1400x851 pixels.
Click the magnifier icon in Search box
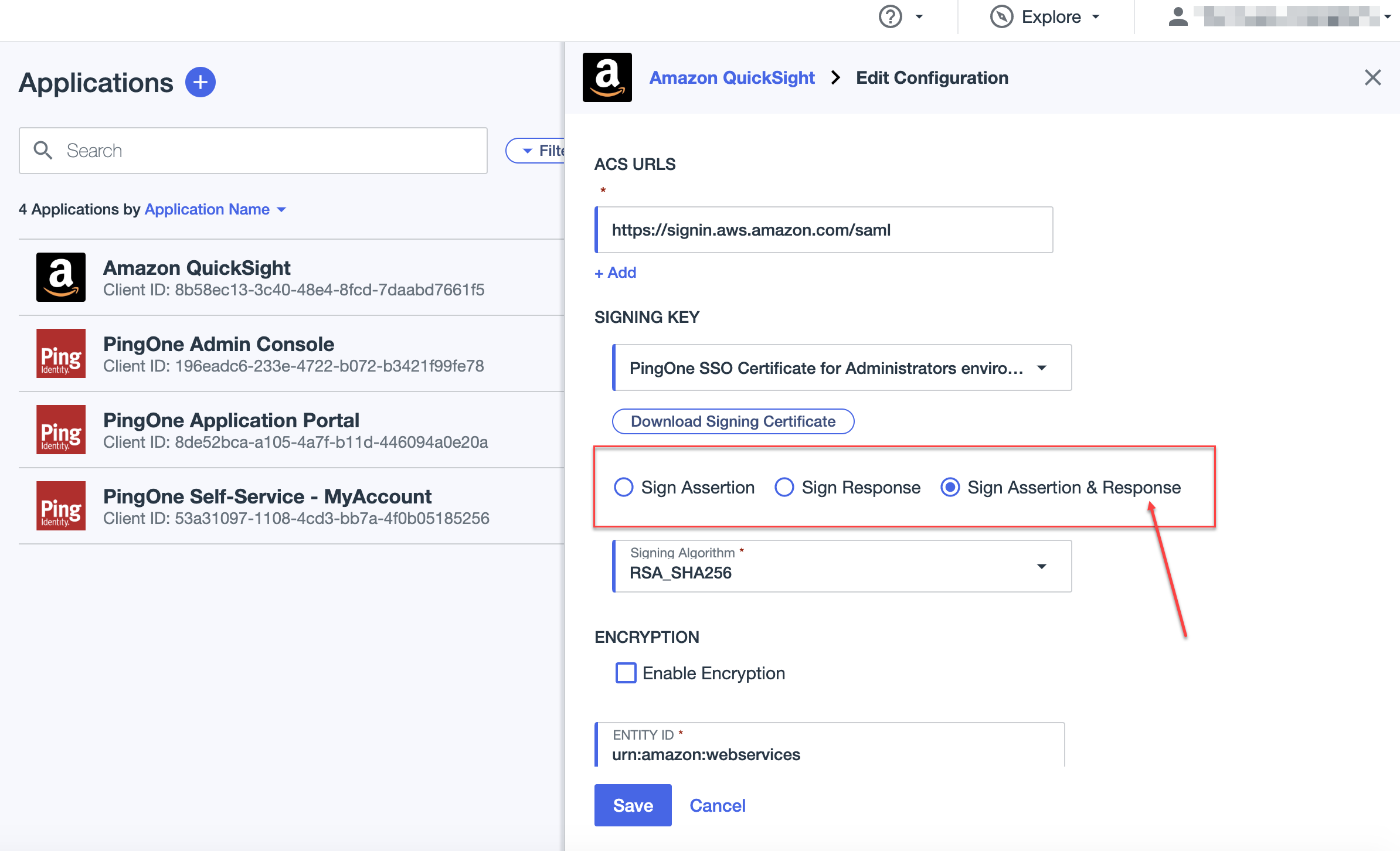point(43,151)
